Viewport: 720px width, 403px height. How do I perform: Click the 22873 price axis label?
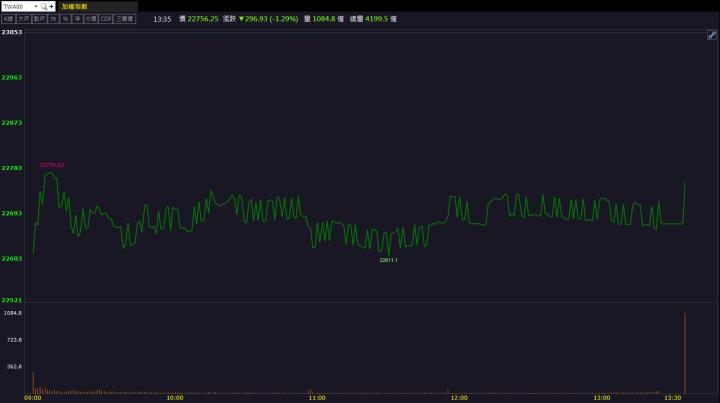[11, 123]
